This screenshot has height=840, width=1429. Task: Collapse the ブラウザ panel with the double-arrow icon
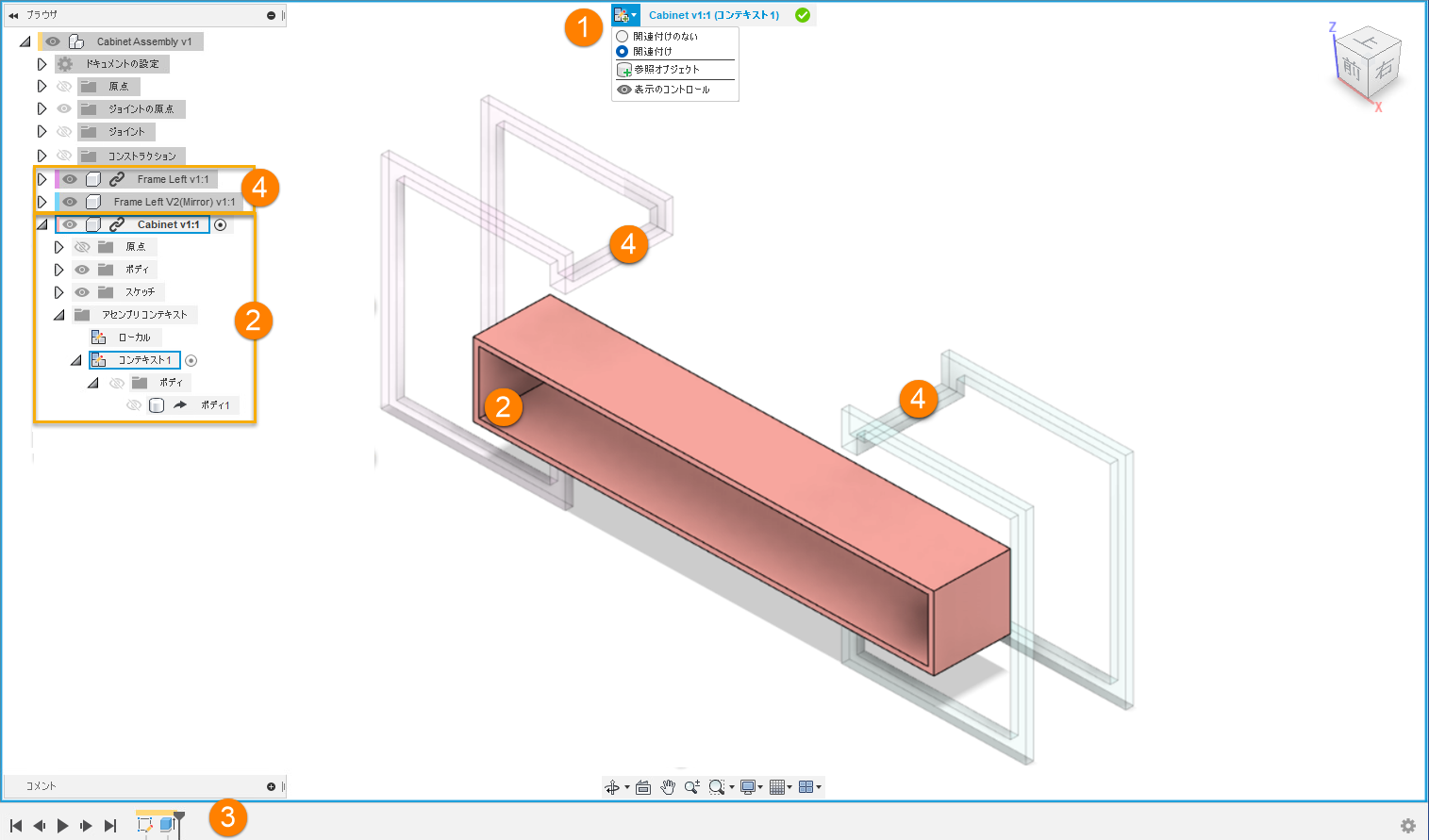13,15
